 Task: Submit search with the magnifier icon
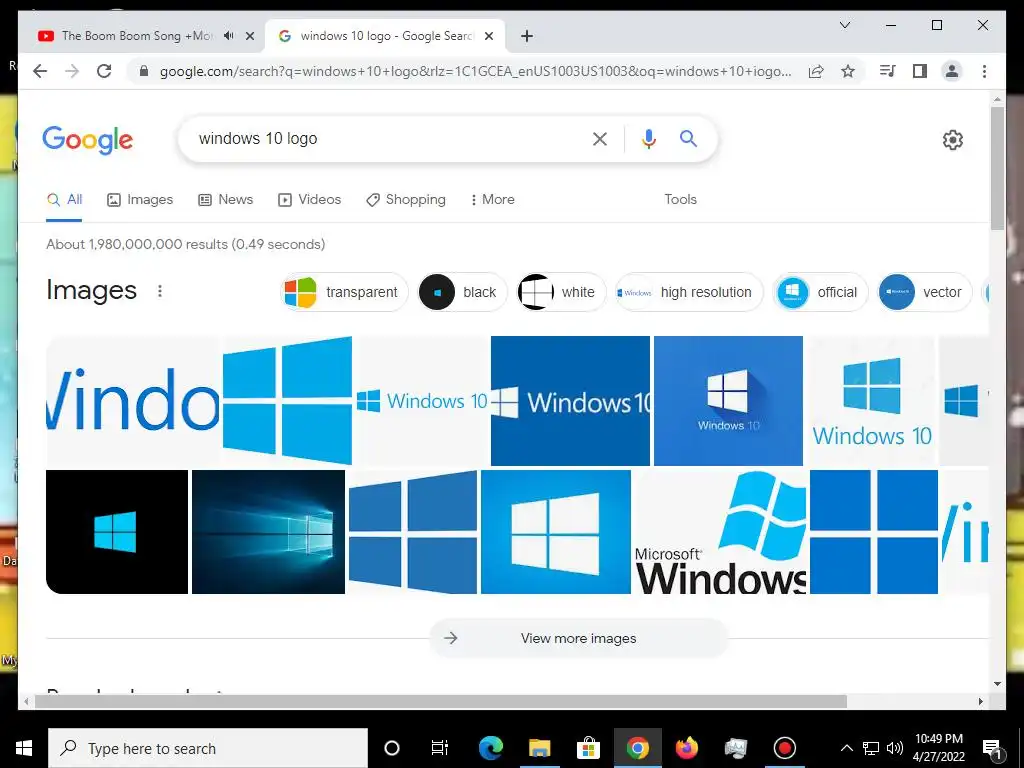pyautogui.click(x=688, y=138)
